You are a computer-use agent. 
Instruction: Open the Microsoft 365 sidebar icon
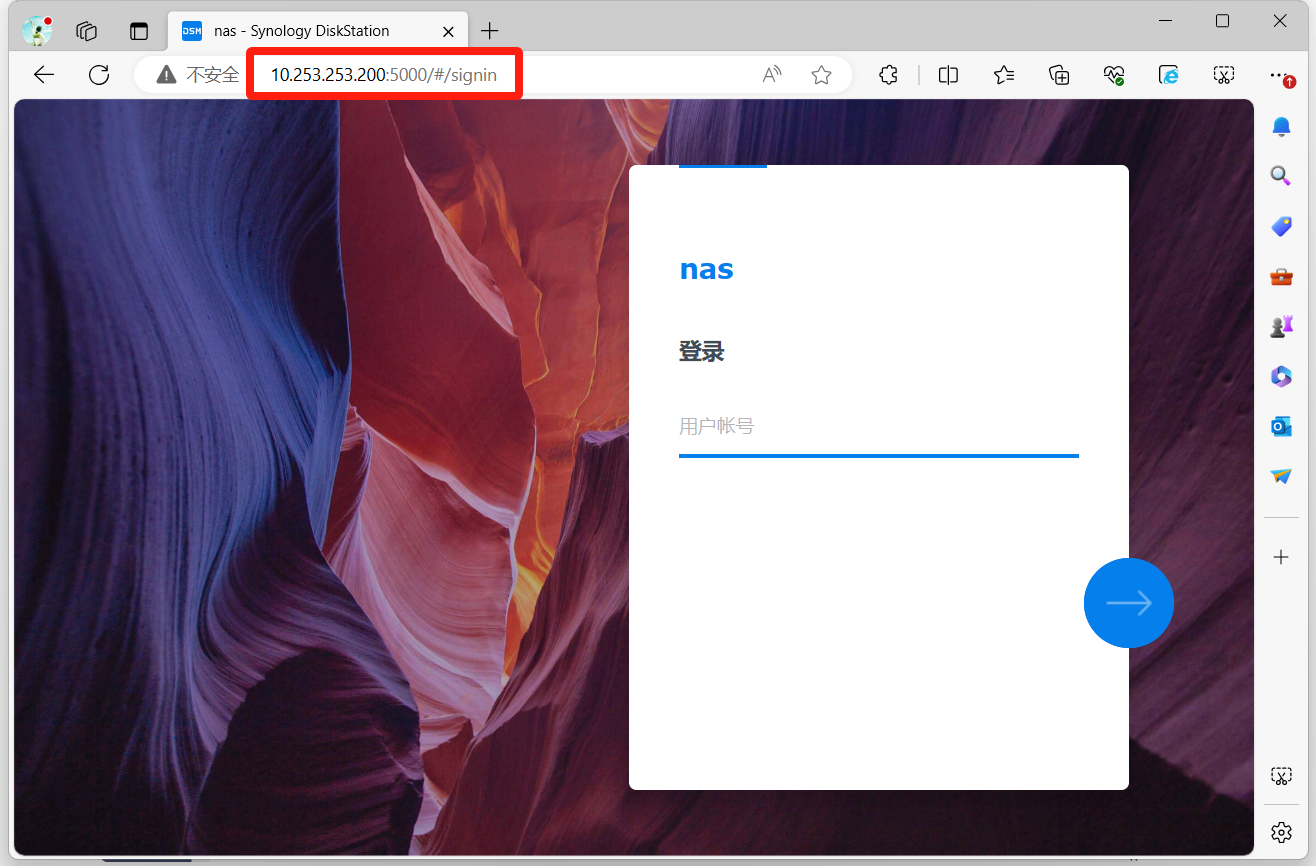click(x=1281, y=377)
